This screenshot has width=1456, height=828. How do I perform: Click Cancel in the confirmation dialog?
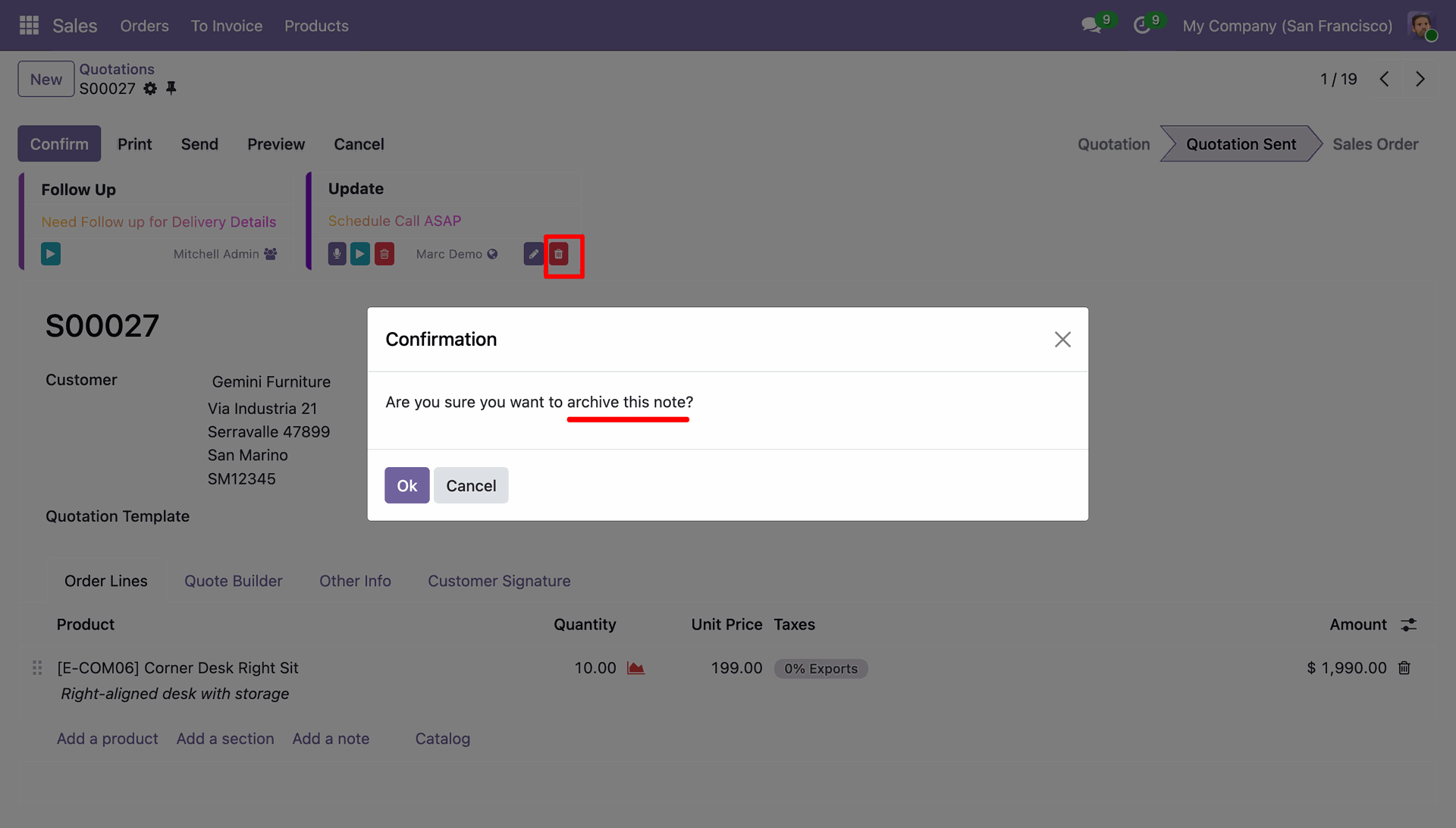click(471, 485)
